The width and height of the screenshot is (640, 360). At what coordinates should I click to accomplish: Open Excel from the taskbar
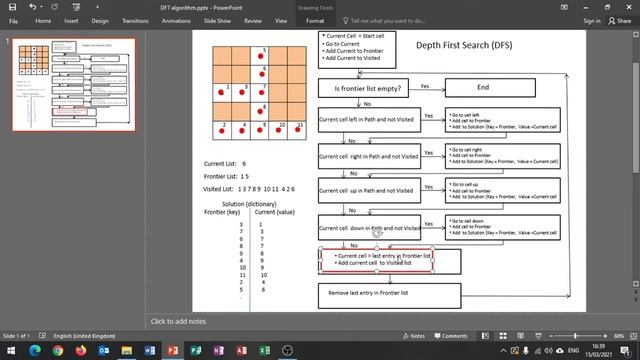coord(264,351)
